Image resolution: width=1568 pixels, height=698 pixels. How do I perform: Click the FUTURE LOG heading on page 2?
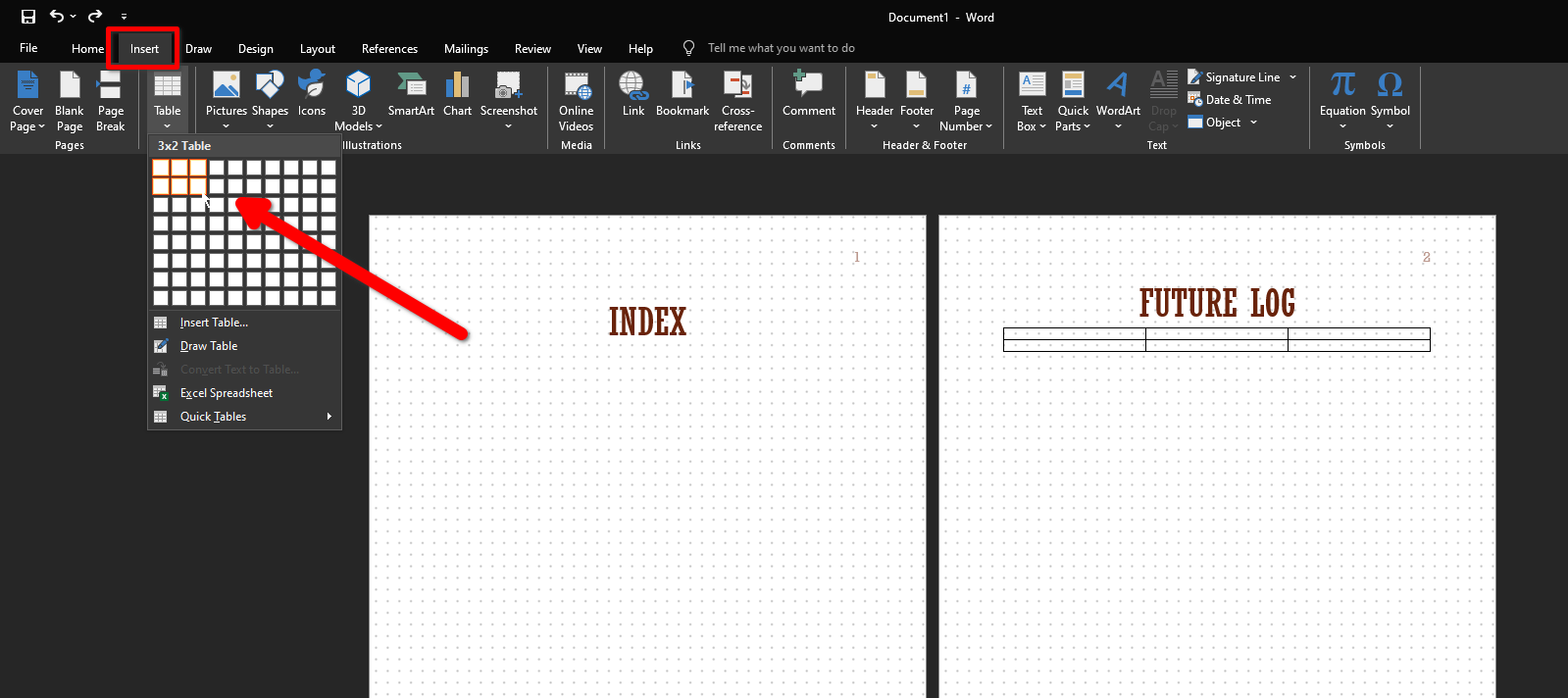[x=1217, y=303]
